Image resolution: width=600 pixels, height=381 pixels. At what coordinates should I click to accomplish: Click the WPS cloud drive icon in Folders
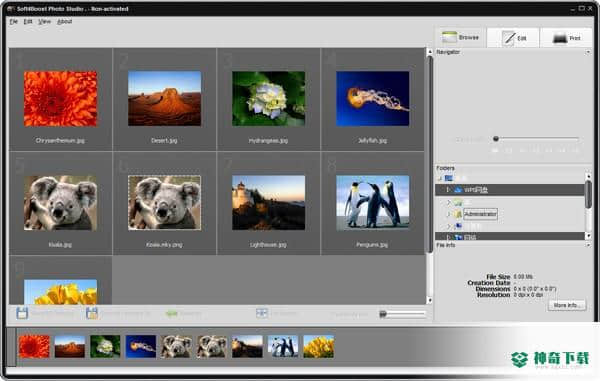[x=458, y=189]
